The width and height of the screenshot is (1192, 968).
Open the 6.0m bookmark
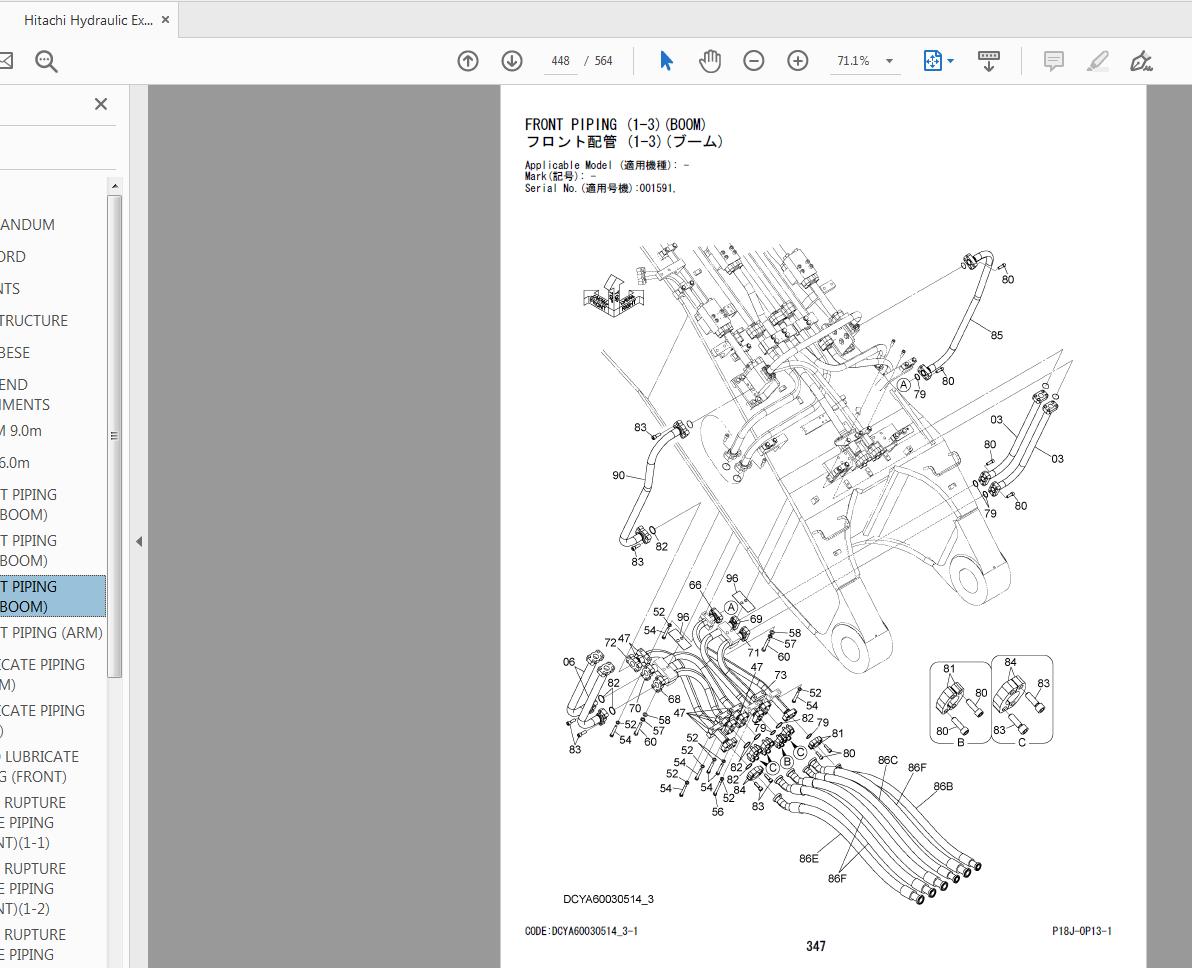coord(15,463)
